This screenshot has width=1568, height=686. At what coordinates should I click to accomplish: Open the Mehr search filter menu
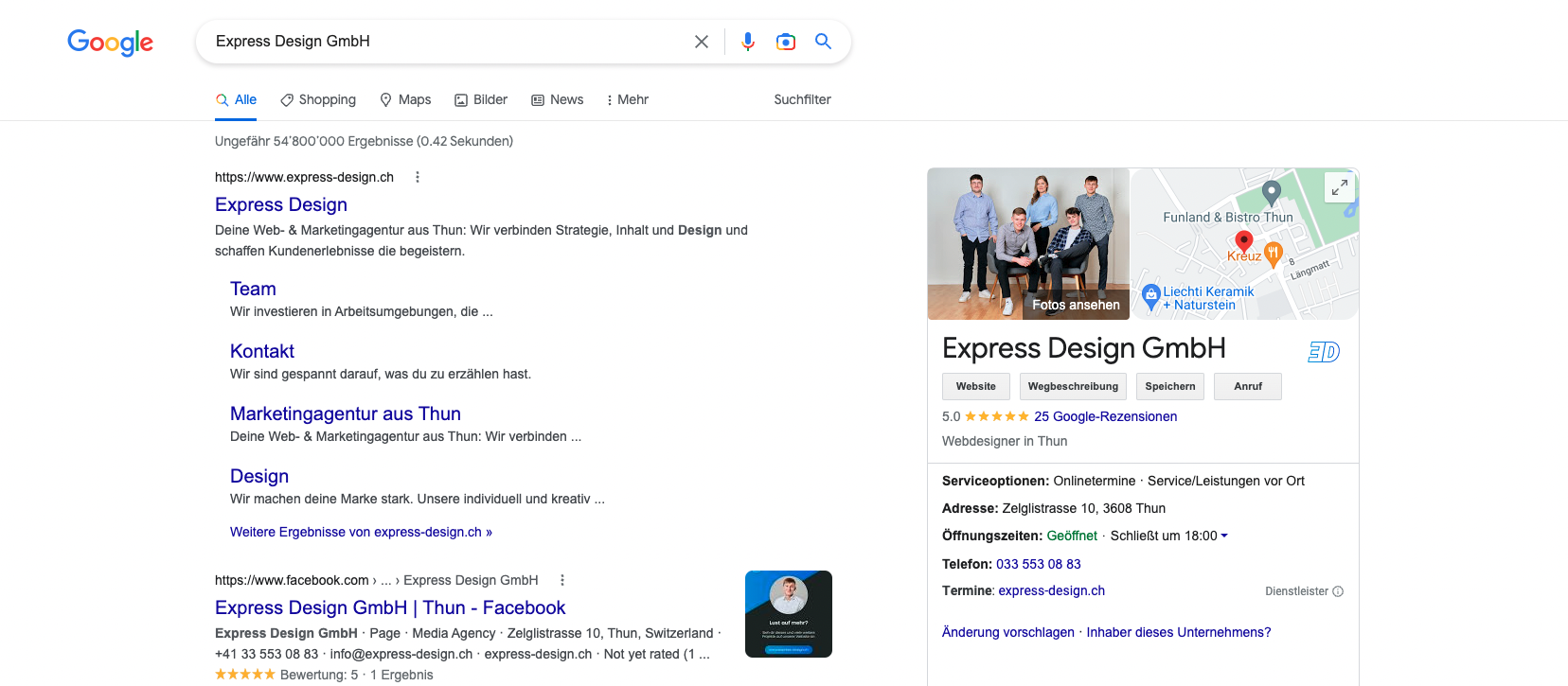point(627,99)
